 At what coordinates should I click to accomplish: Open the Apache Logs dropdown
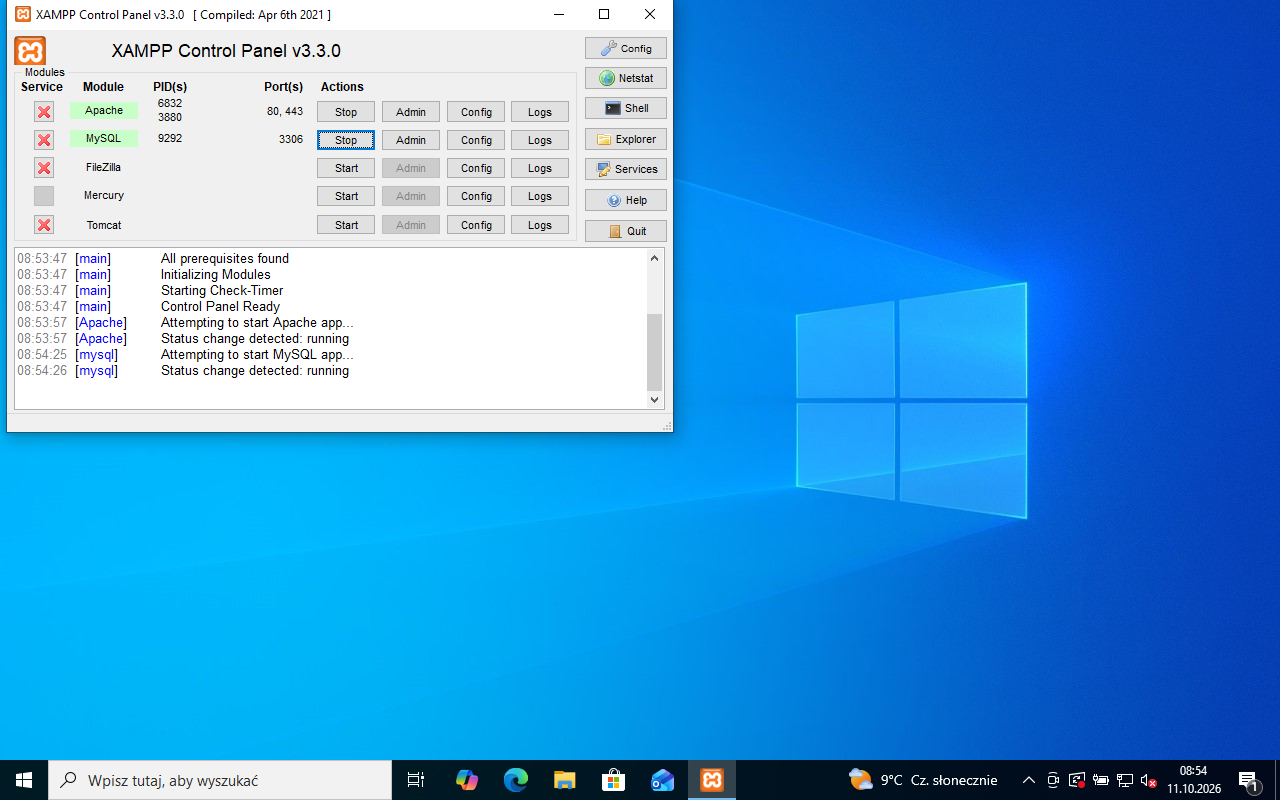click(x=540, y=112)
